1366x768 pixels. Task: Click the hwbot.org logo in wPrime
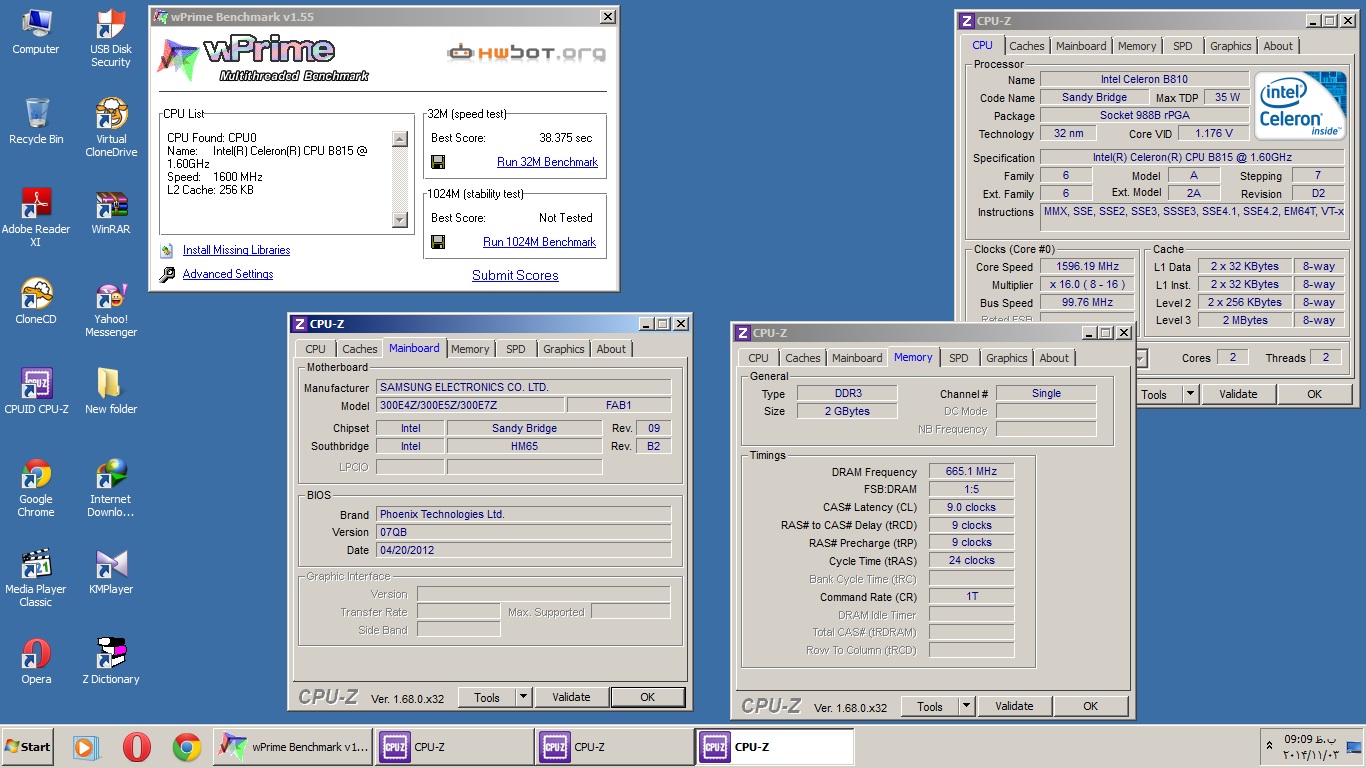pos(525,52)
